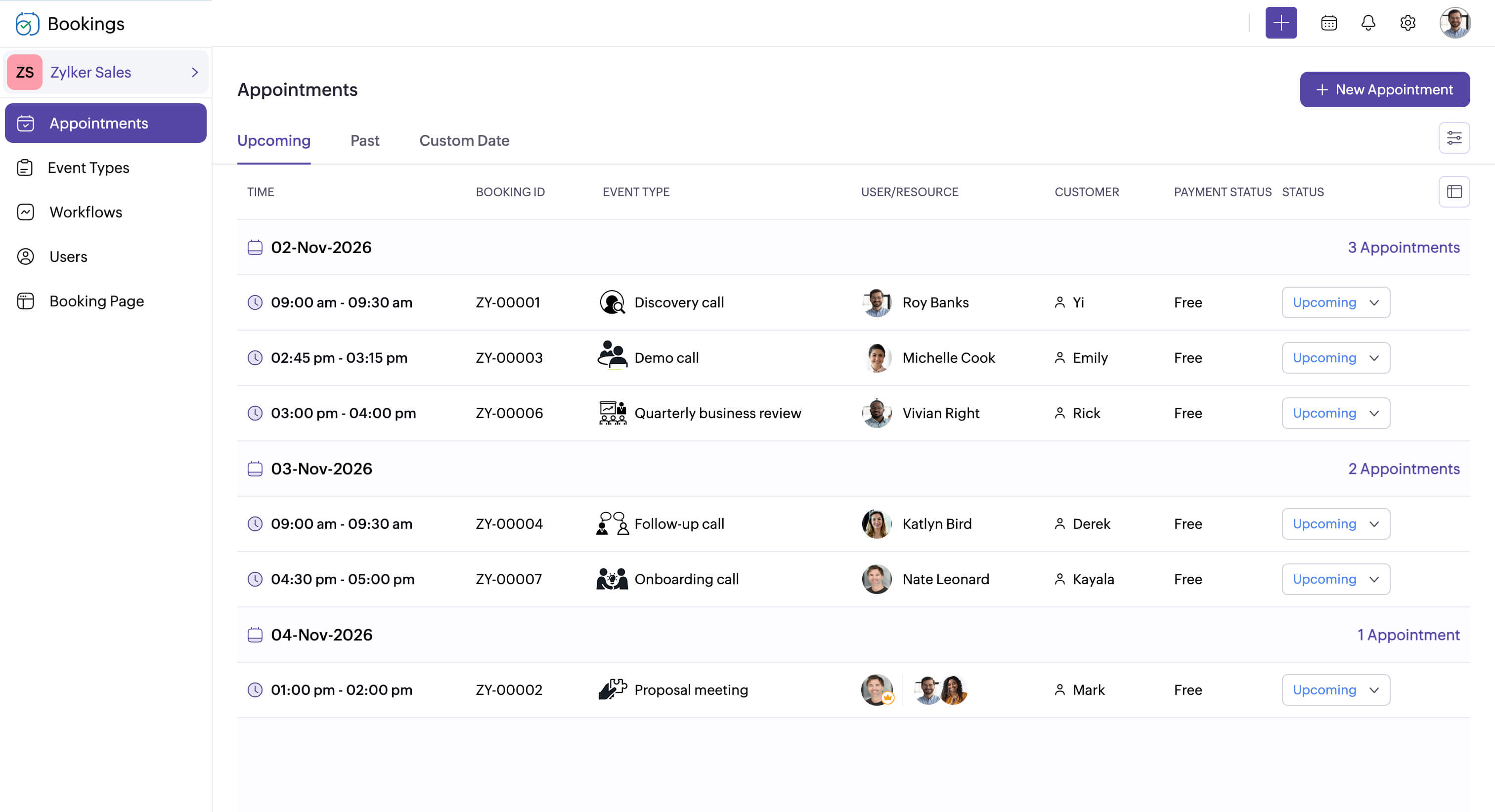Click the profile avatar picture

click(1454, 23)
